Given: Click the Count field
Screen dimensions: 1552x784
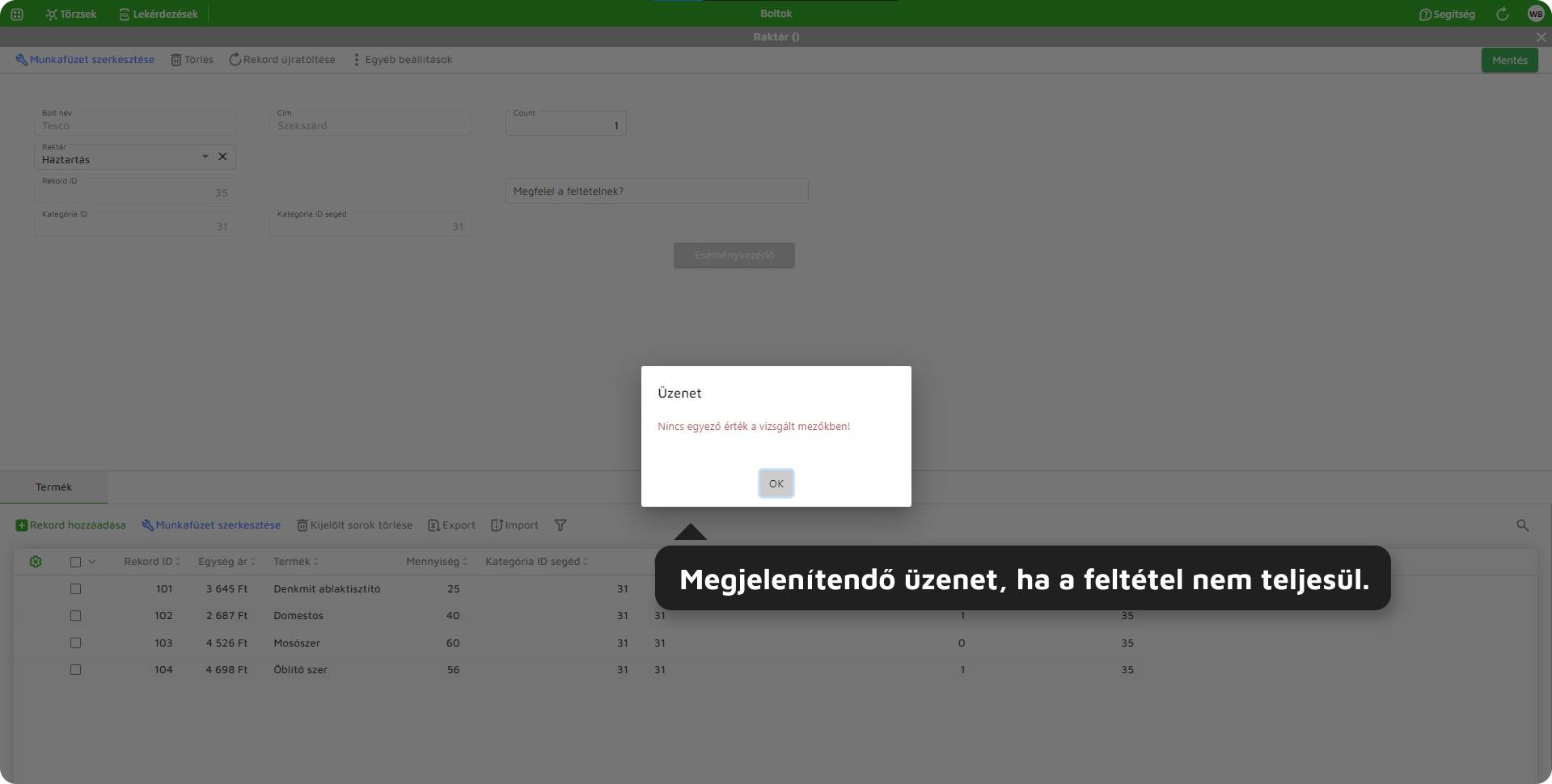Looking at the screenshot, I should (x=566, y=123).
